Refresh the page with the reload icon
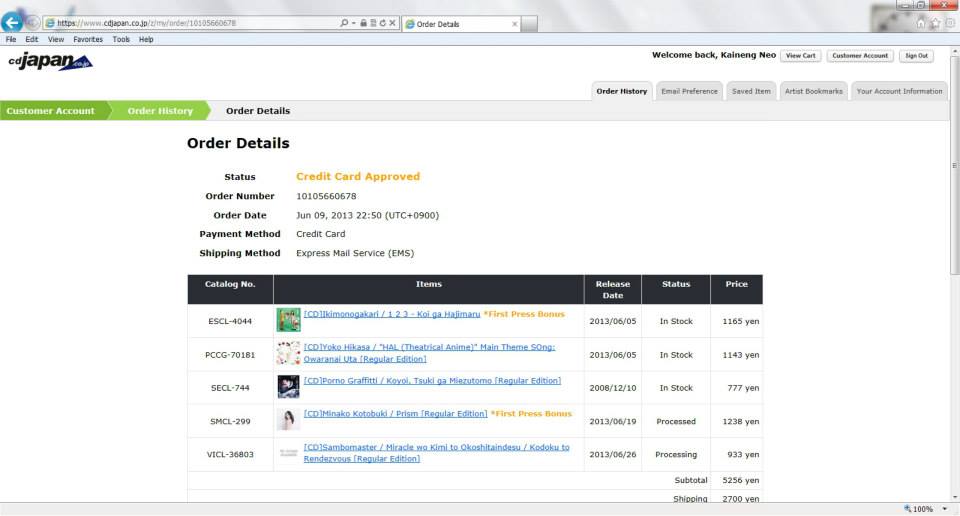960x516 pixels. 382,23
